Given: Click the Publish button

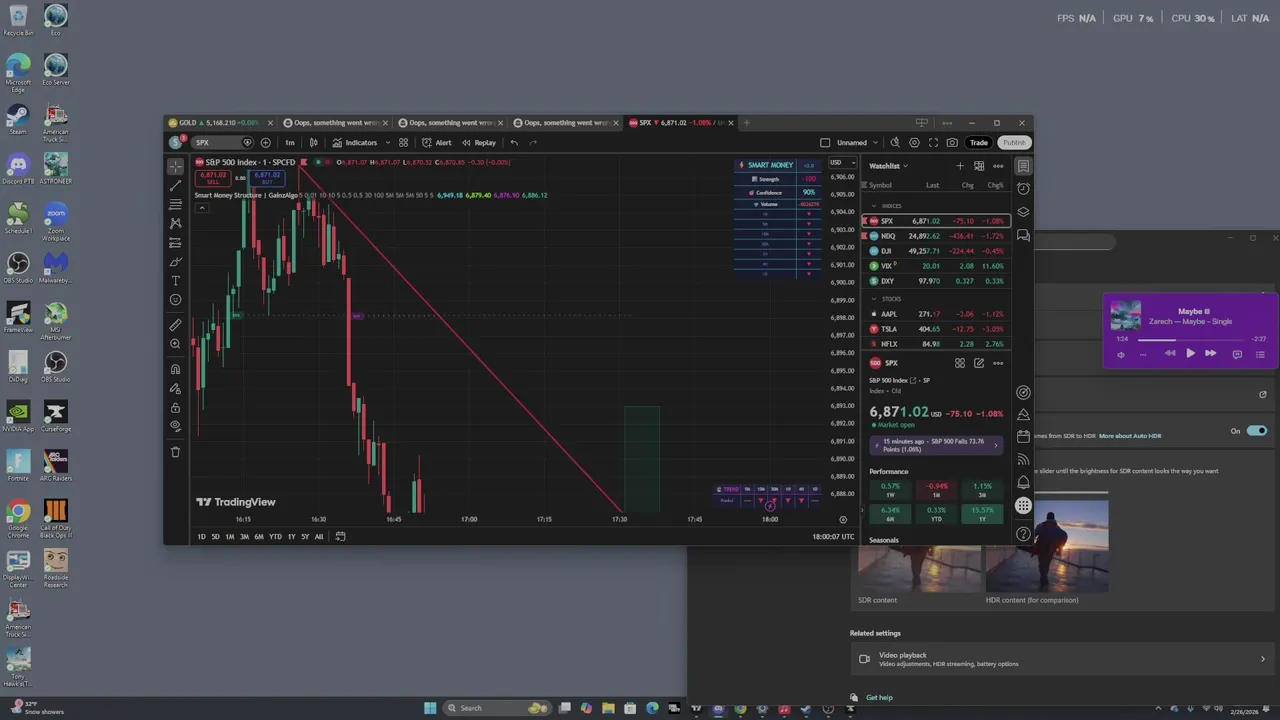Looking at the screenshot, I should tap(1014, 142).
